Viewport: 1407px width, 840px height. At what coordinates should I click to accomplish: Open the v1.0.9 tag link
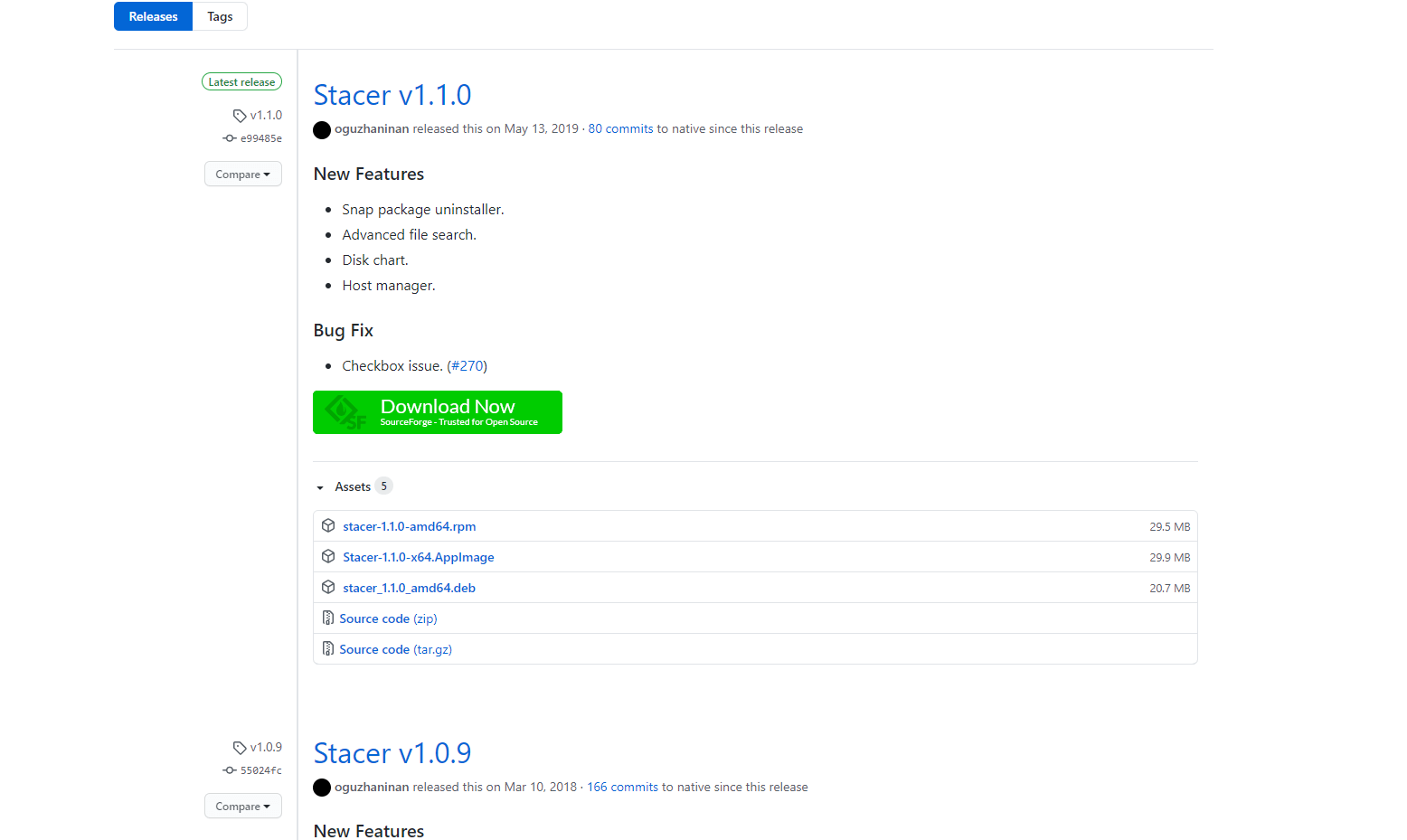[x=266, y=748]
